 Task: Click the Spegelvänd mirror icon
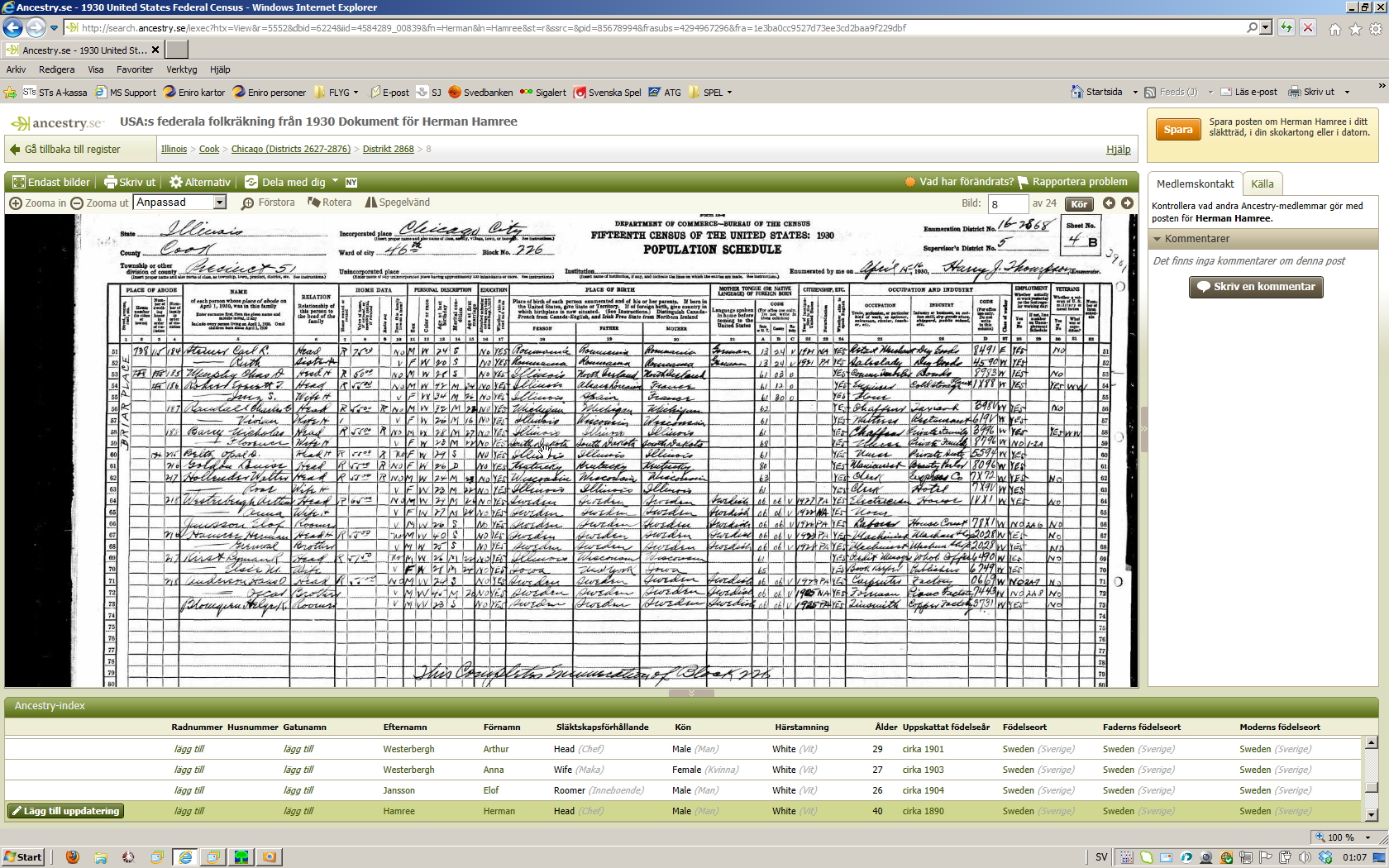[371, 203]
